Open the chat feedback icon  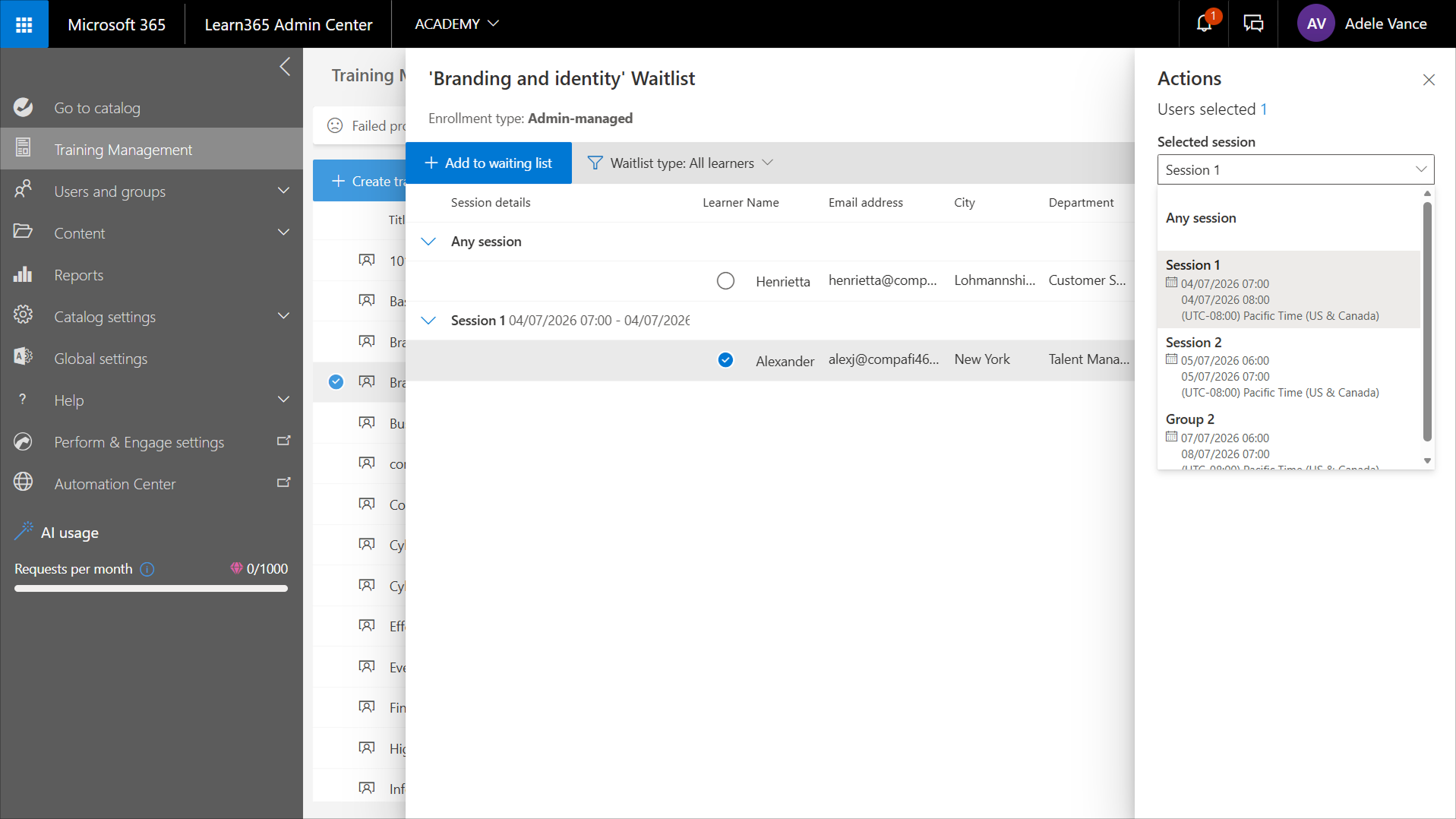(1253, 24)
